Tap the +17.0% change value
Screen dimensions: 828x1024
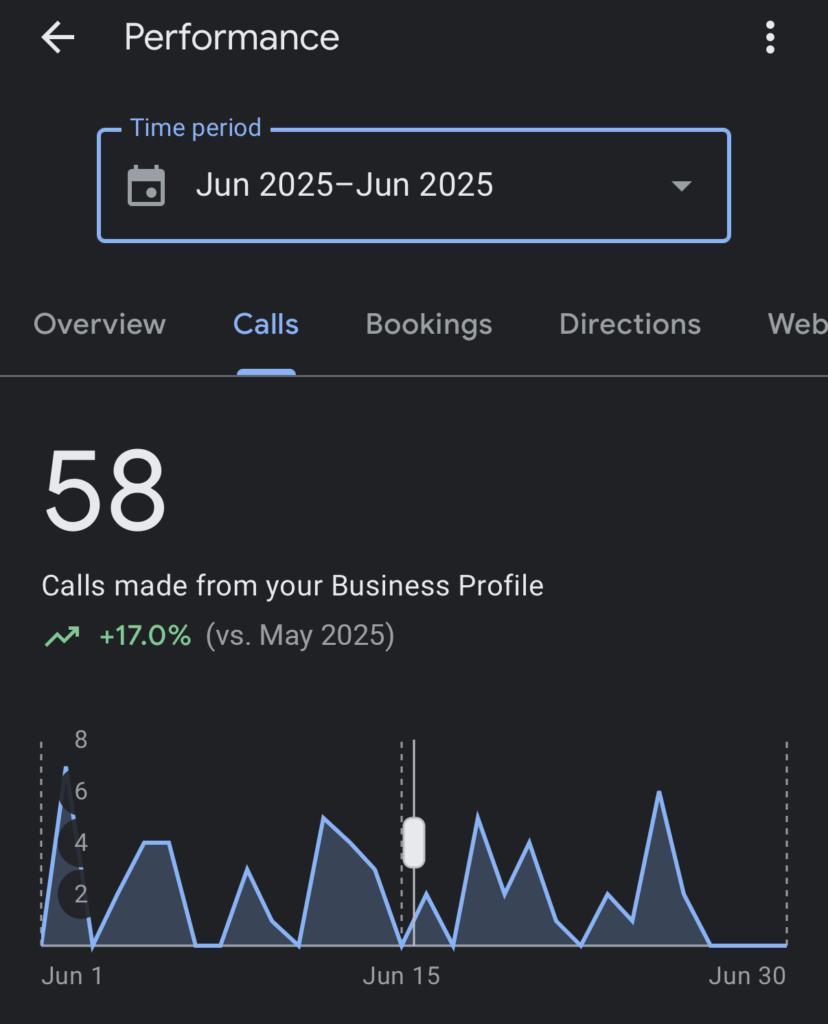[x=145, y=635]
